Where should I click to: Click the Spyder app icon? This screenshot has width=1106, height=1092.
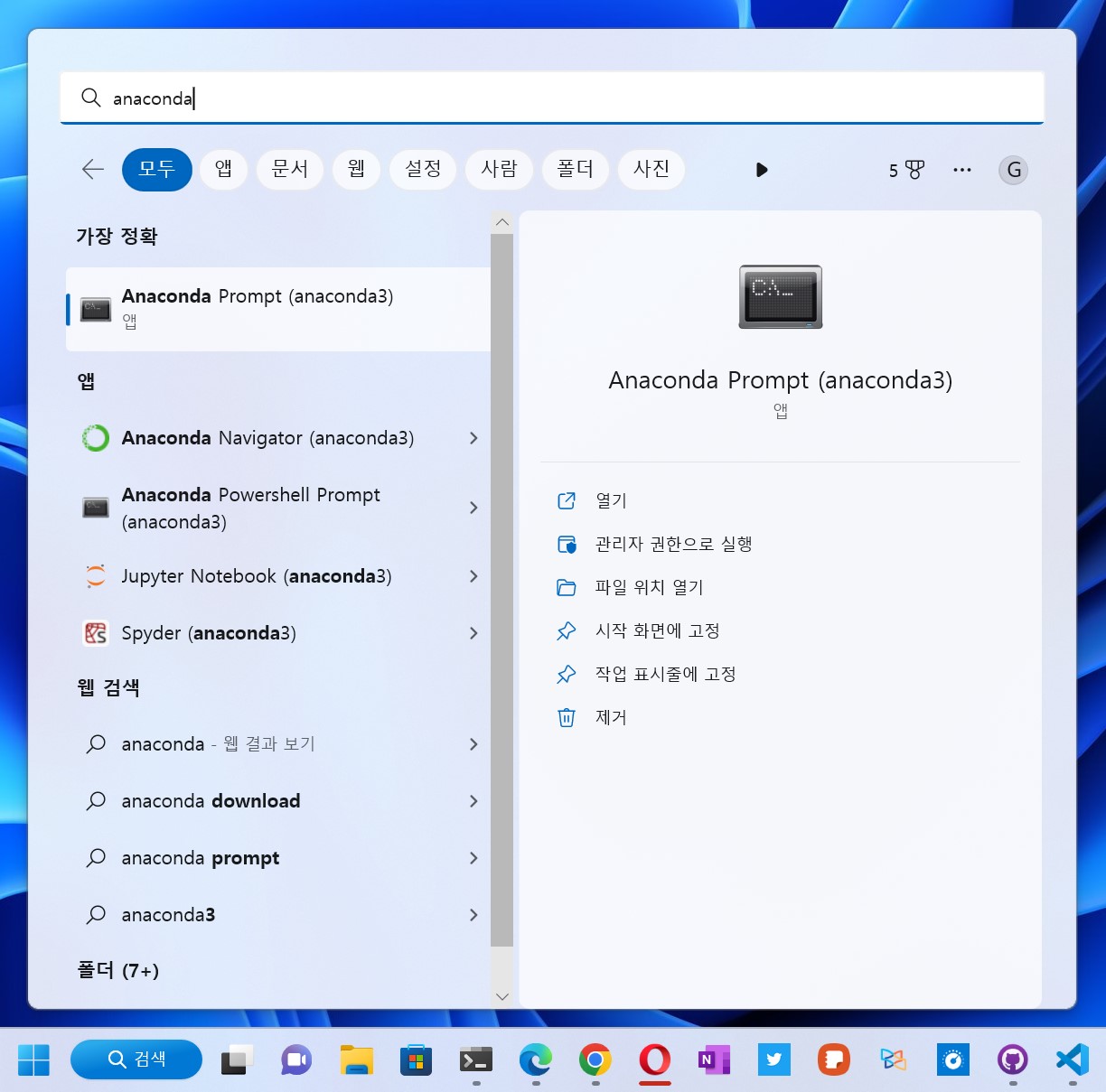tap(96, 633)
